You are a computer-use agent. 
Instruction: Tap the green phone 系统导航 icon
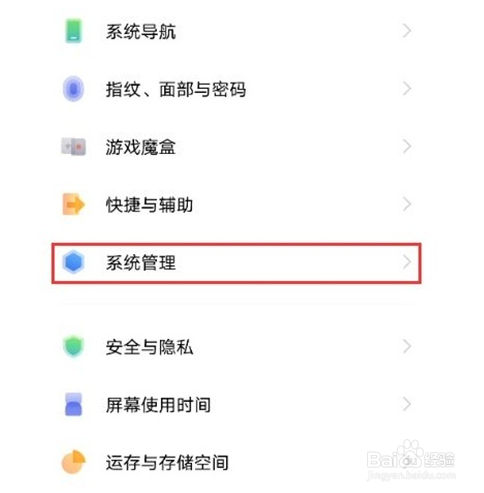click(x=74, y=31)
